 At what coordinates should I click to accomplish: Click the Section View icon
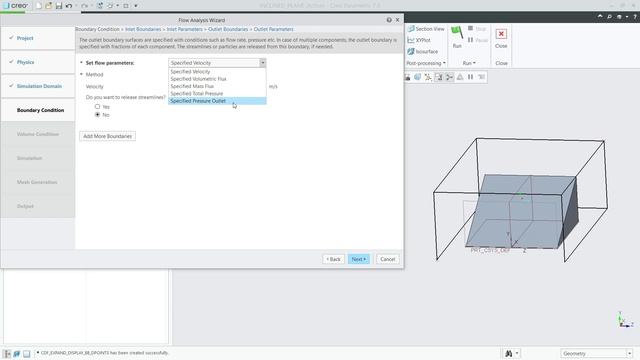(x=411, y=29)
